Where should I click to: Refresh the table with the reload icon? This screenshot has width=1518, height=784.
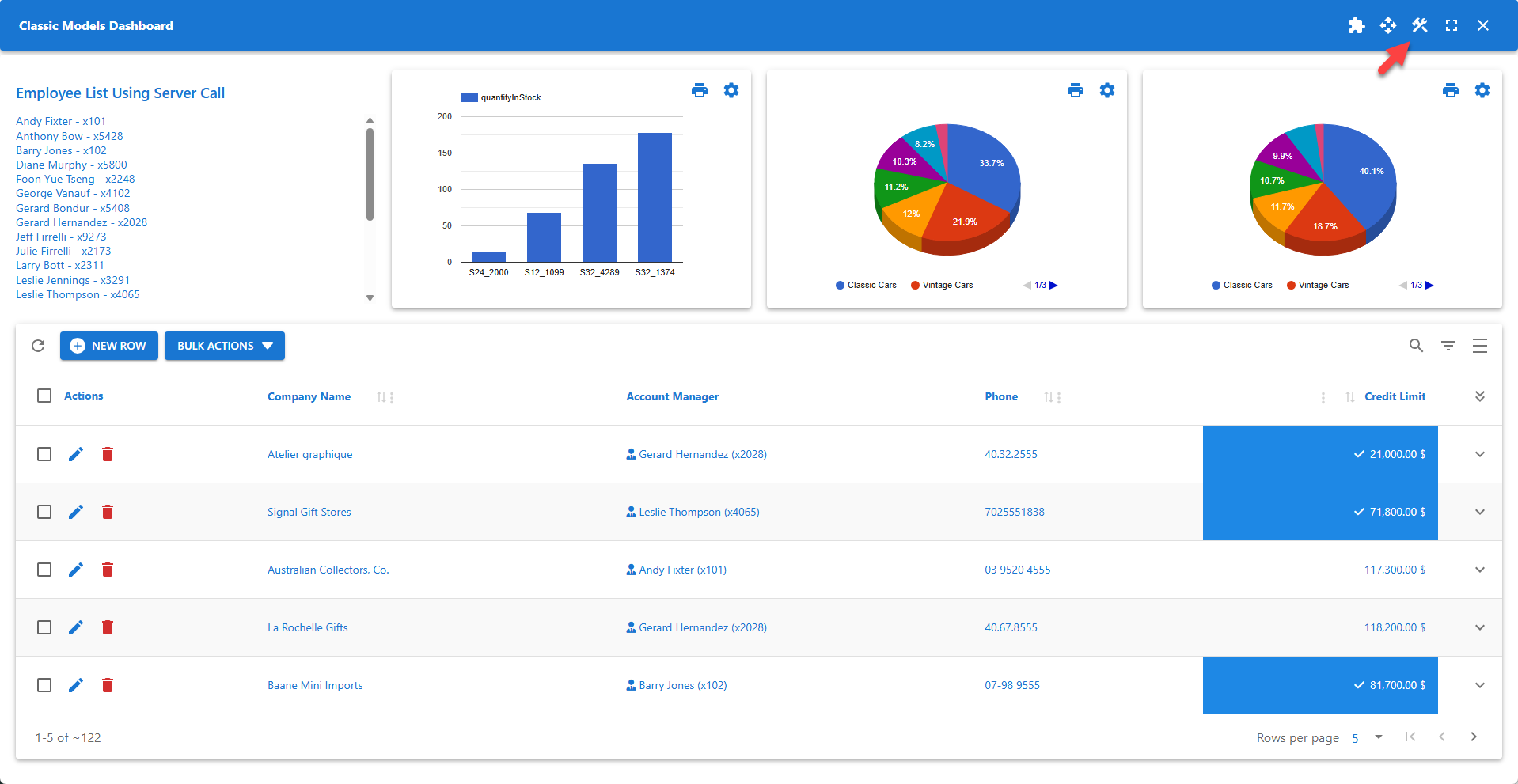point(37,346)
